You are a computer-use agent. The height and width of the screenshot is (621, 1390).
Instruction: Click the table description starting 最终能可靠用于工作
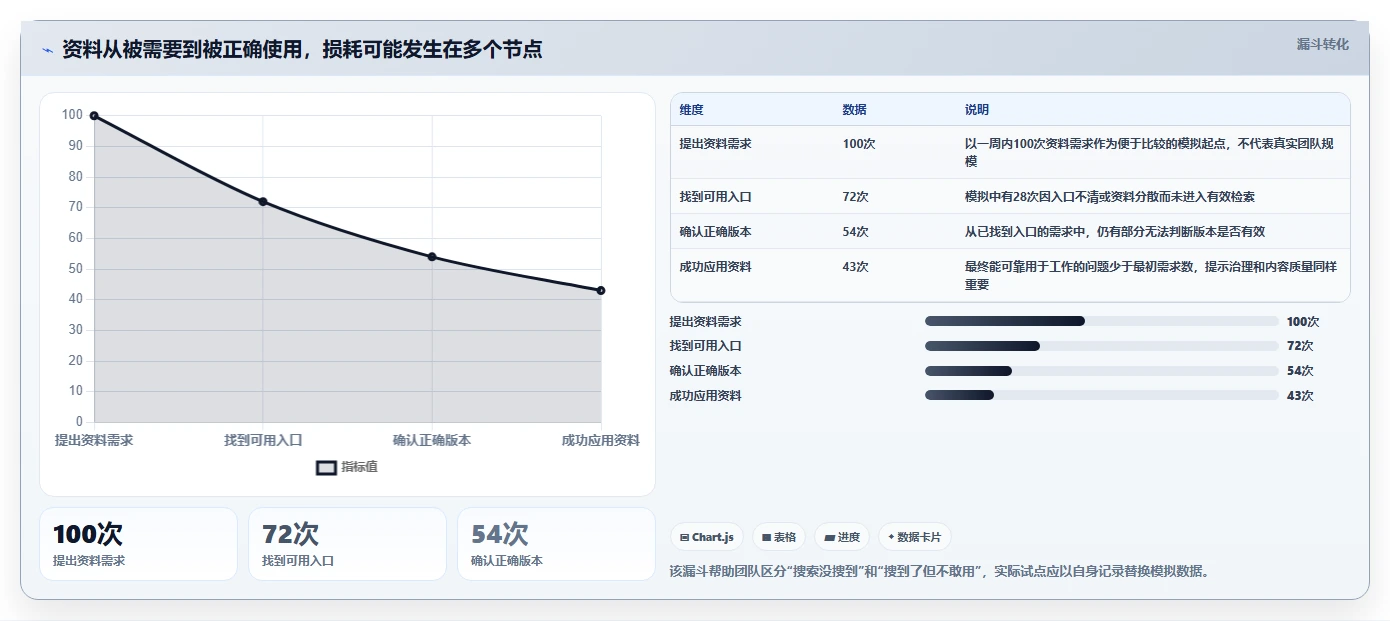1150,275
